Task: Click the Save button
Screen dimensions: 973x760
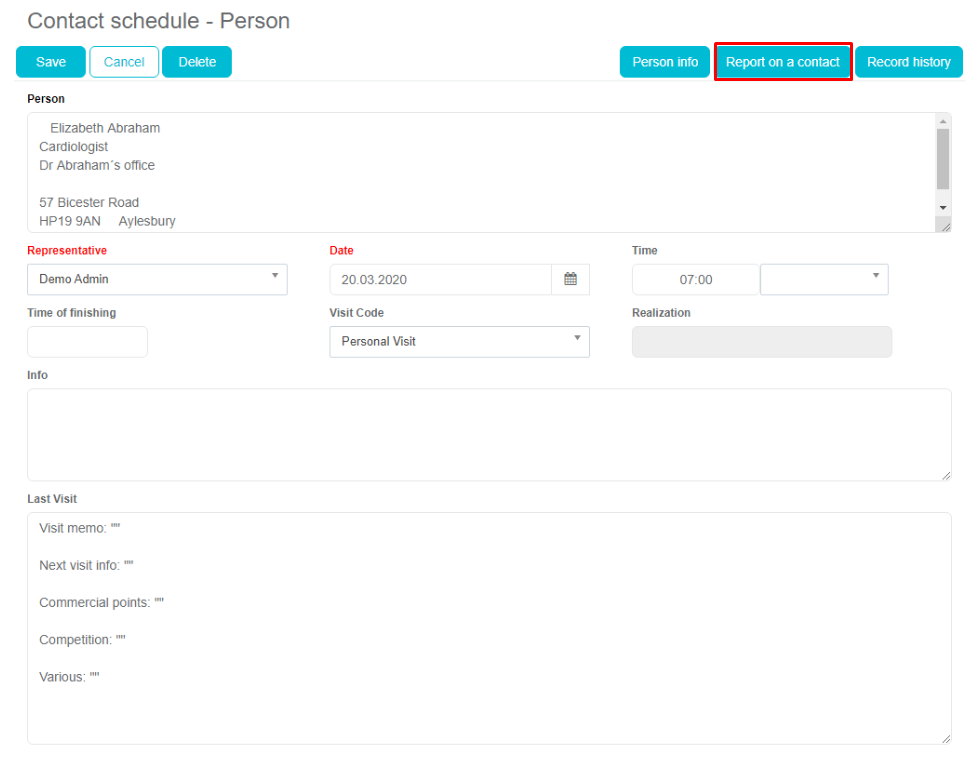Action: click(x=51, y=62)
